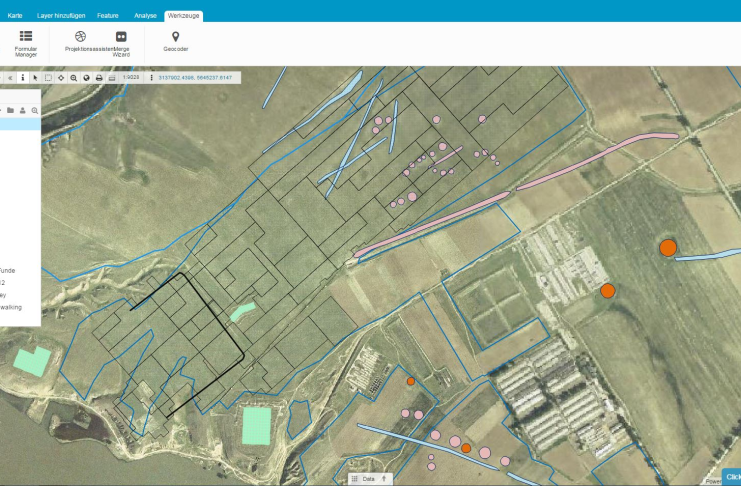Print the map with printer icon

click(99, 77)
